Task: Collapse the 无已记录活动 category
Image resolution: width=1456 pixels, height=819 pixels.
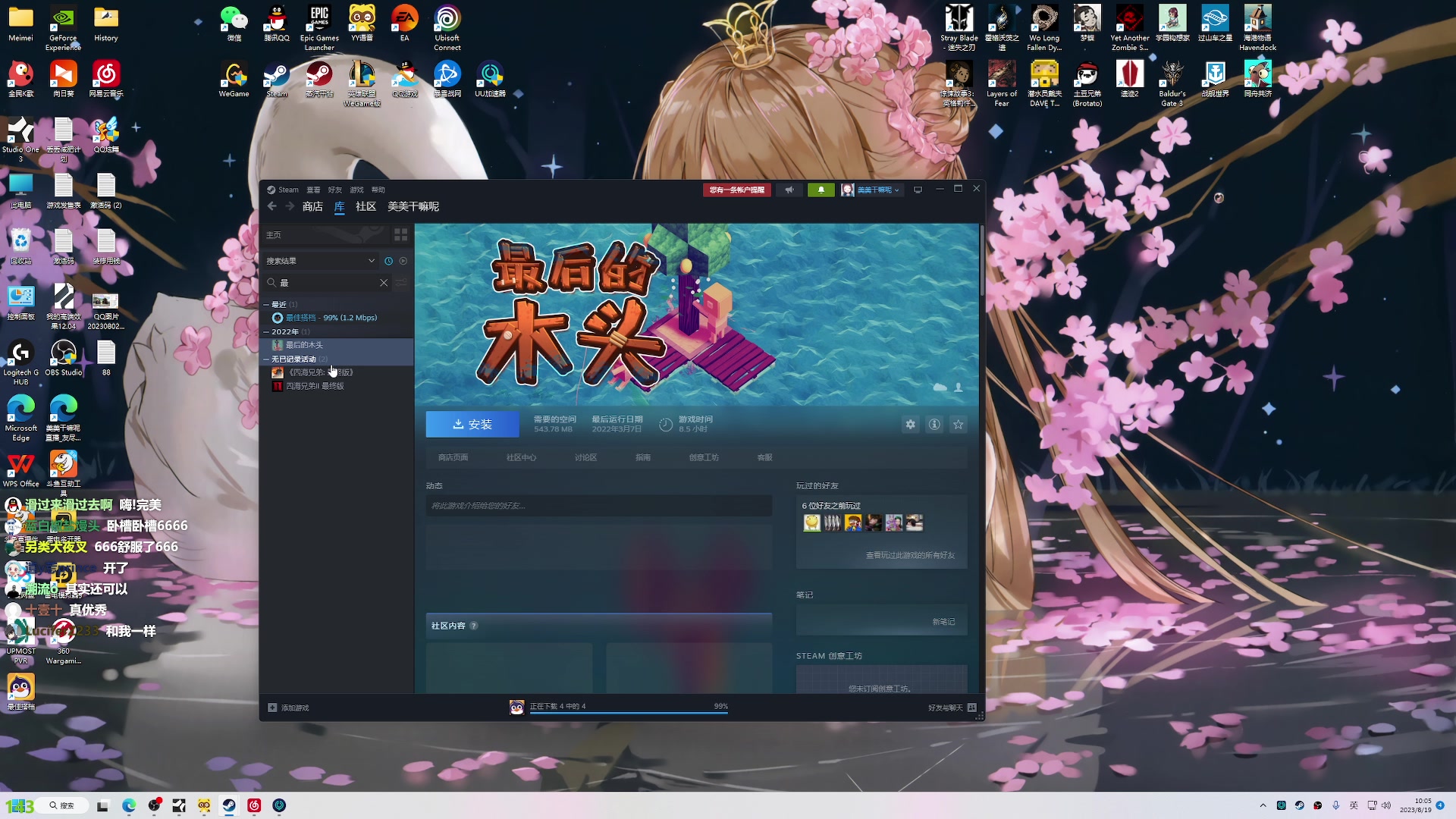Action: pos(266,359)
